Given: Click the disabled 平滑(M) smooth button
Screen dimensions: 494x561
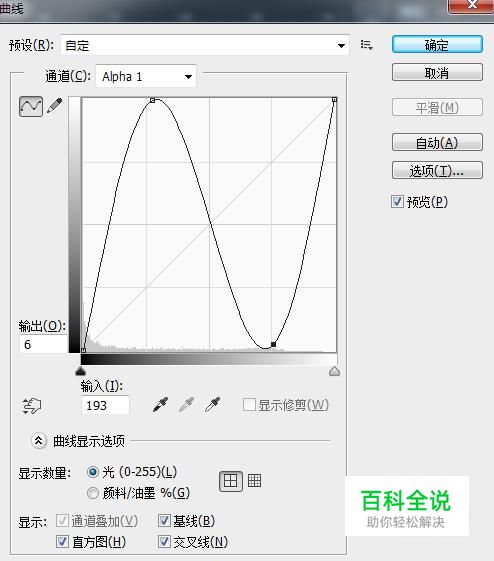Looking at the screenshot, I should (x=437, y=107).
